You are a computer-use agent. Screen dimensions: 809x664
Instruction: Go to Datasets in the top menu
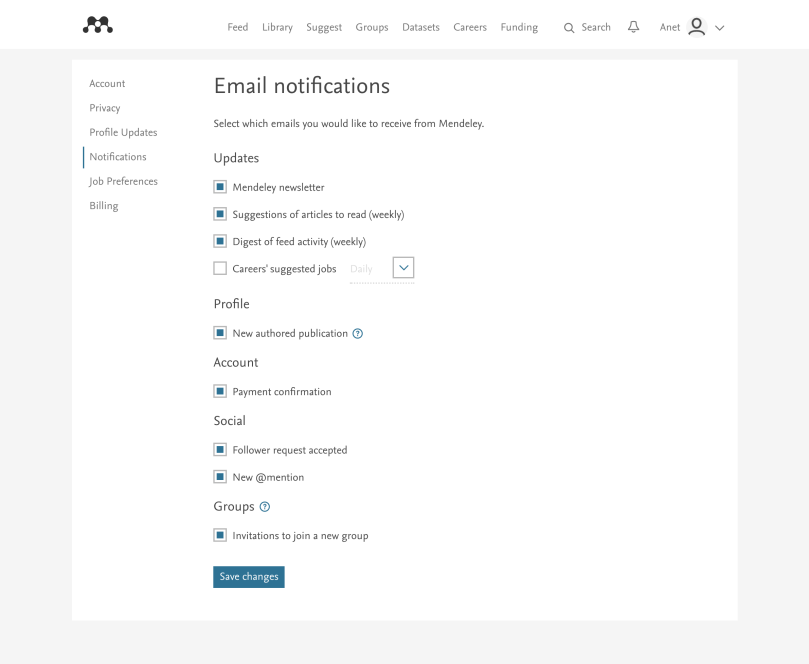pos(420,28)
